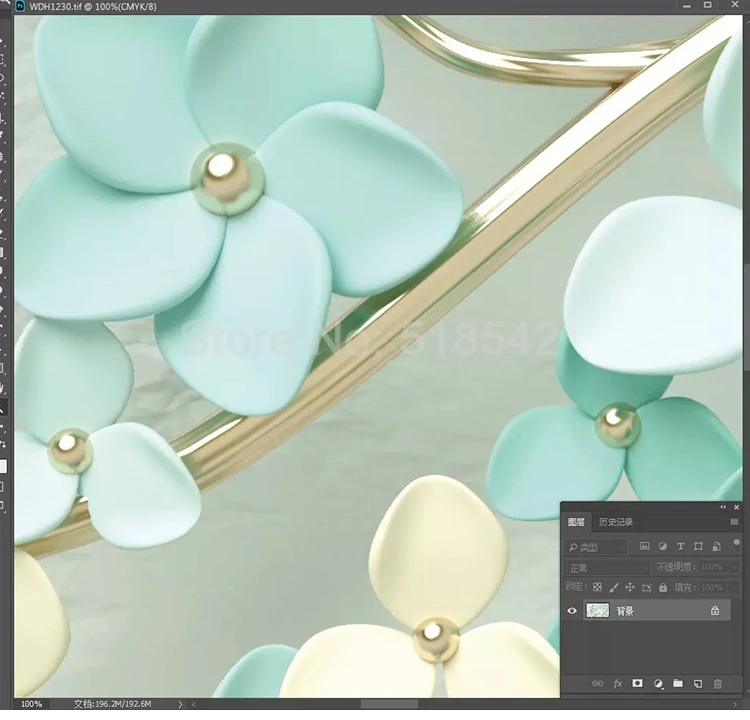Open the 类型 filter type dropdown
This screenshot has height=720, width=750.
pyautogui.click(x=596, y=546)
